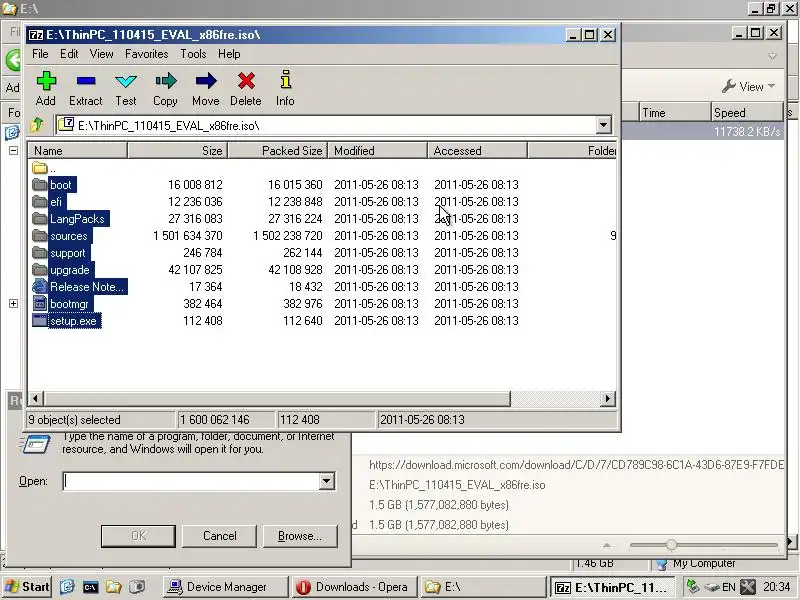Click the Browse... button in Run dialog

(300, 536)
